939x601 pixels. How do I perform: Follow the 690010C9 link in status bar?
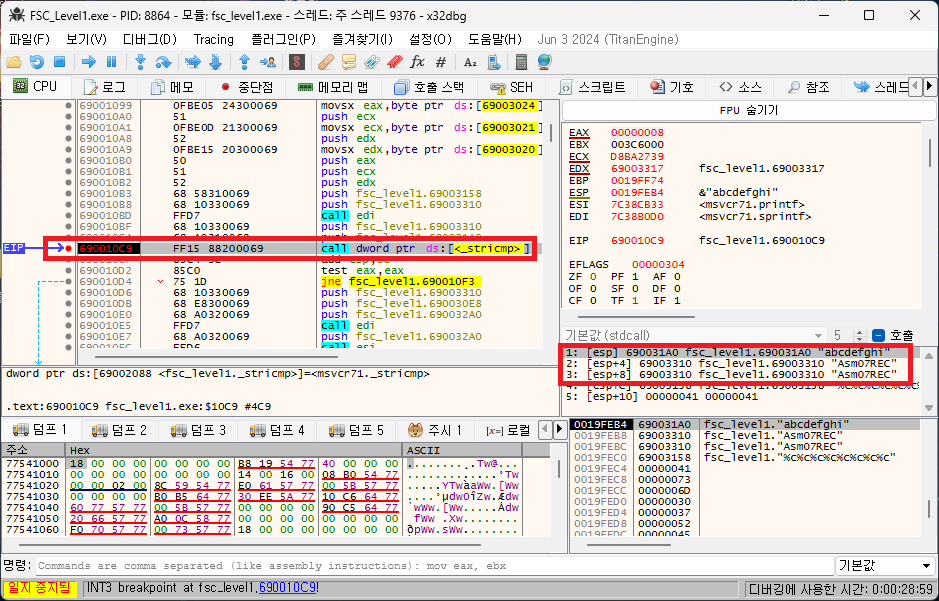[287, 588]
